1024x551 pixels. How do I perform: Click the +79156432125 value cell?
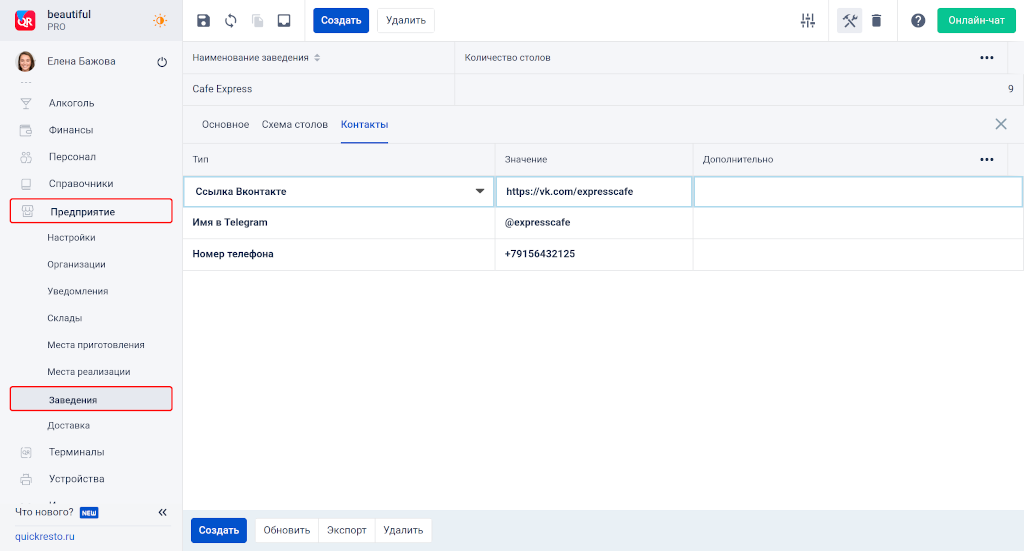[594, 254]
